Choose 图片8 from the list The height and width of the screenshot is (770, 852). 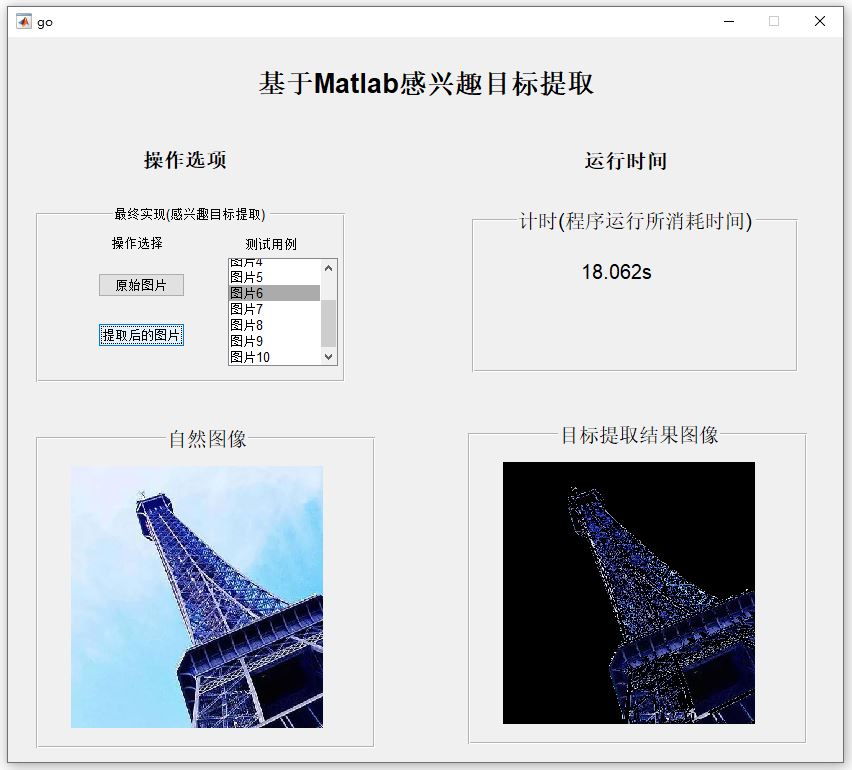tap(274, 325)
